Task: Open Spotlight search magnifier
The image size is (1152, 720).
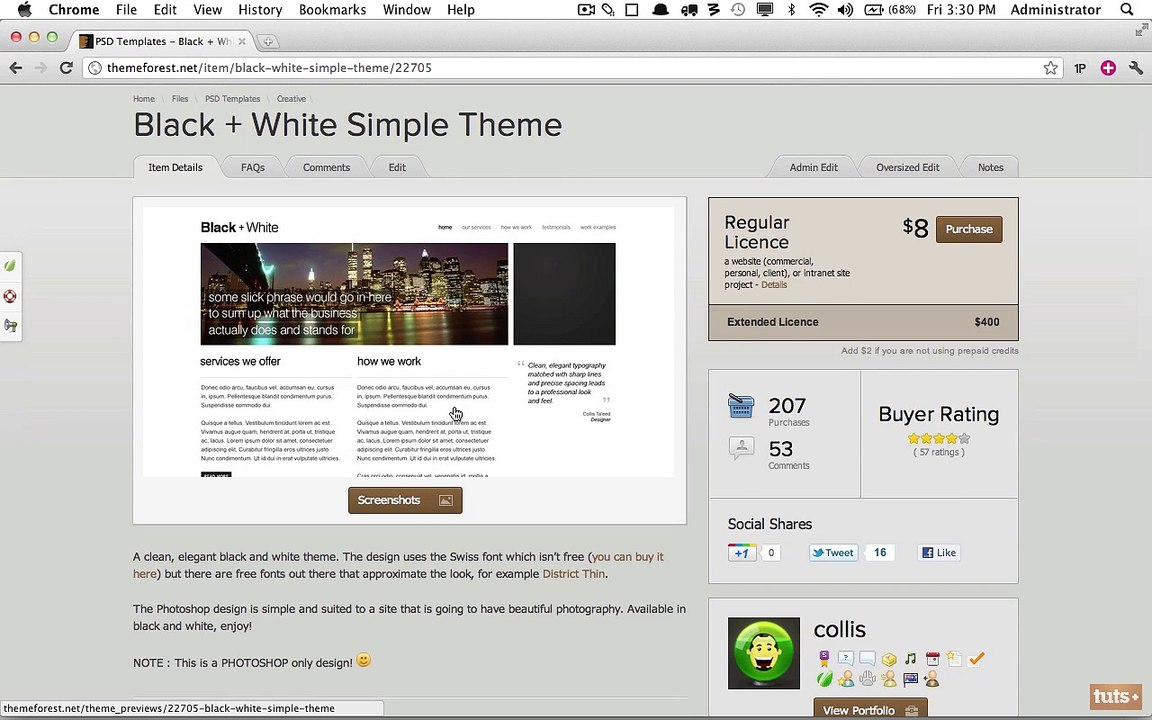Action: coord(1126,10)
